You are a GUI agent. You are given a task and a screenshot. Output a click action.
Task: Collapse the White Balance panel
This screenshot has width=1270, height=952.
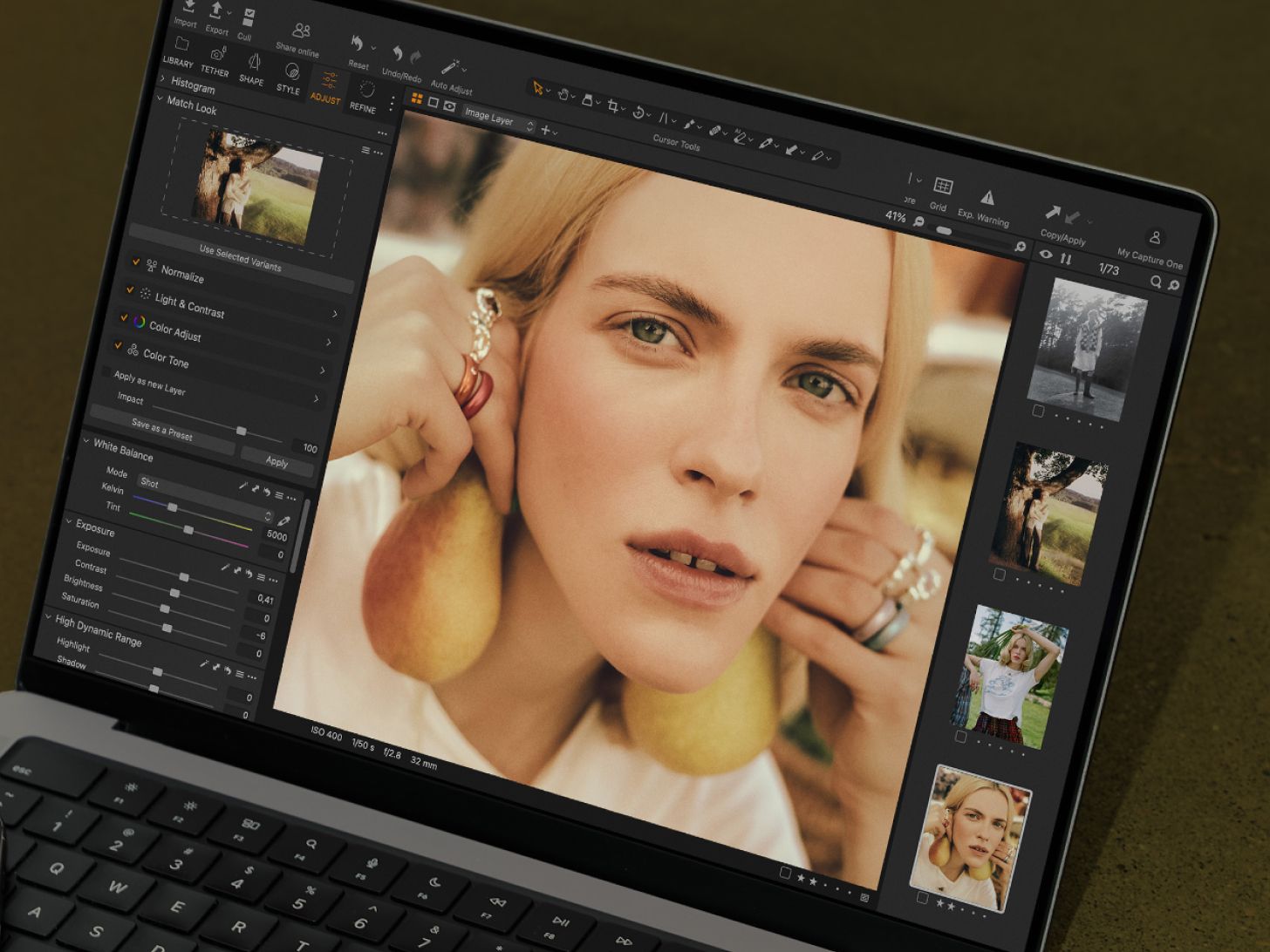click(x=86, y=441)
